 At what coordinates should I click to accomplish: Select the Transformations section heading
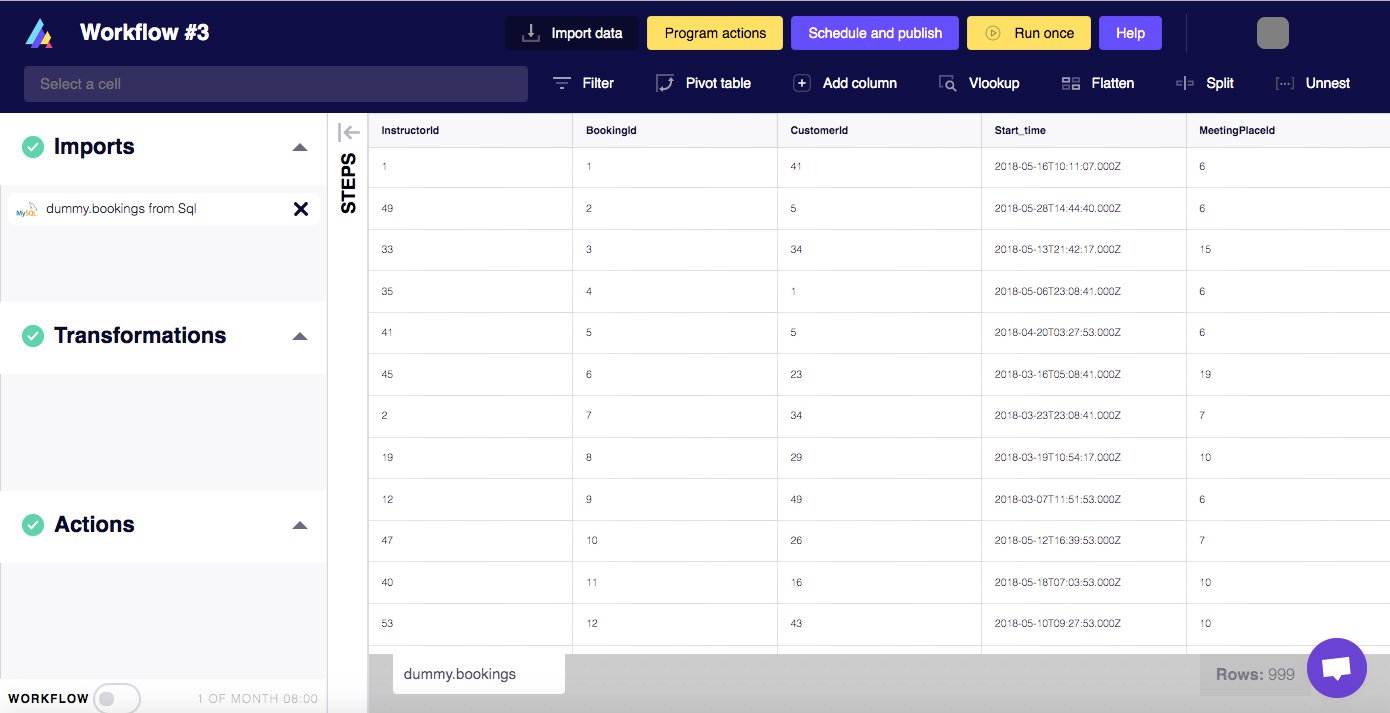tap(140, 336)
